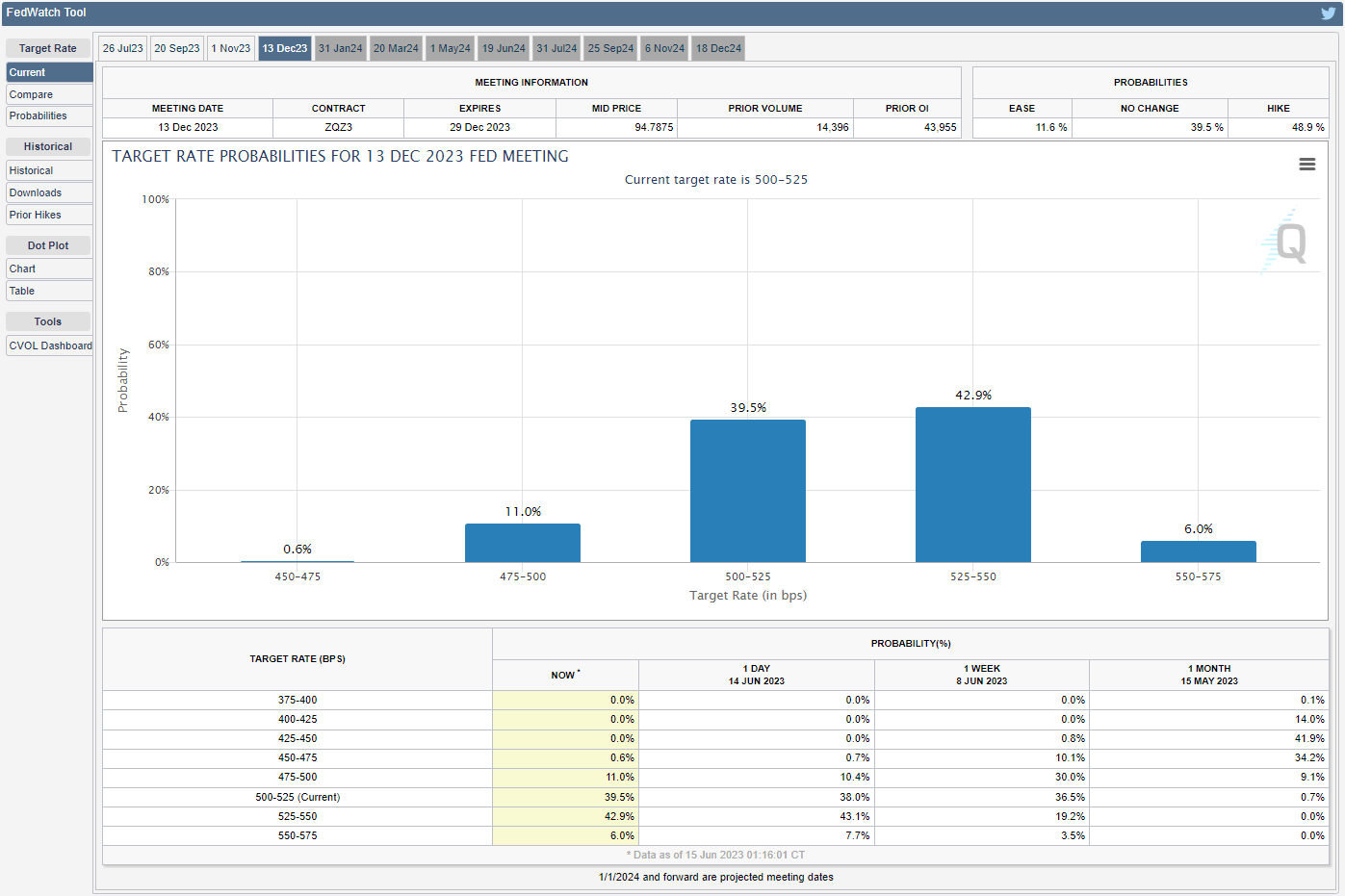1345x896 pixels.
Task: Open the Dot Plot Table item
Action: 49,291
